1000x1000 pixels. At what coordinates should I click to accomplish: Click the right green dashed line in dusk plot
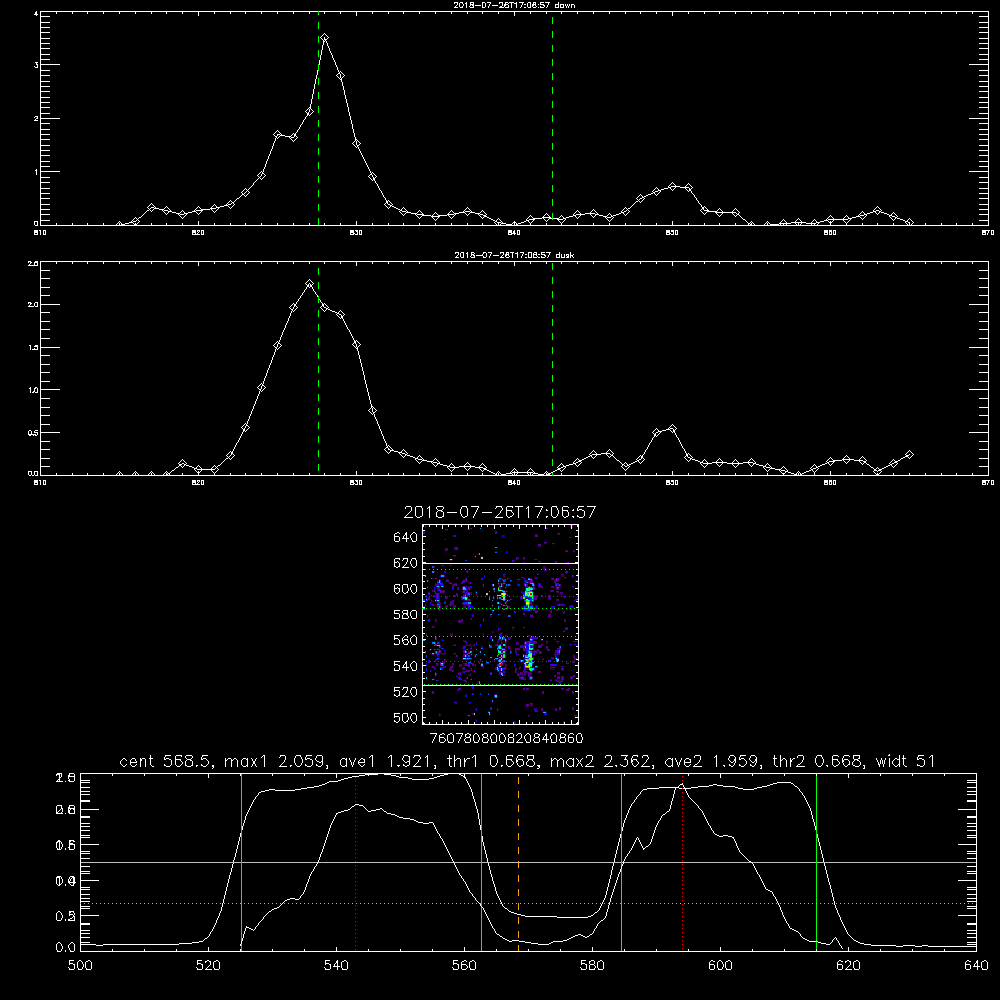click(552, 369)
